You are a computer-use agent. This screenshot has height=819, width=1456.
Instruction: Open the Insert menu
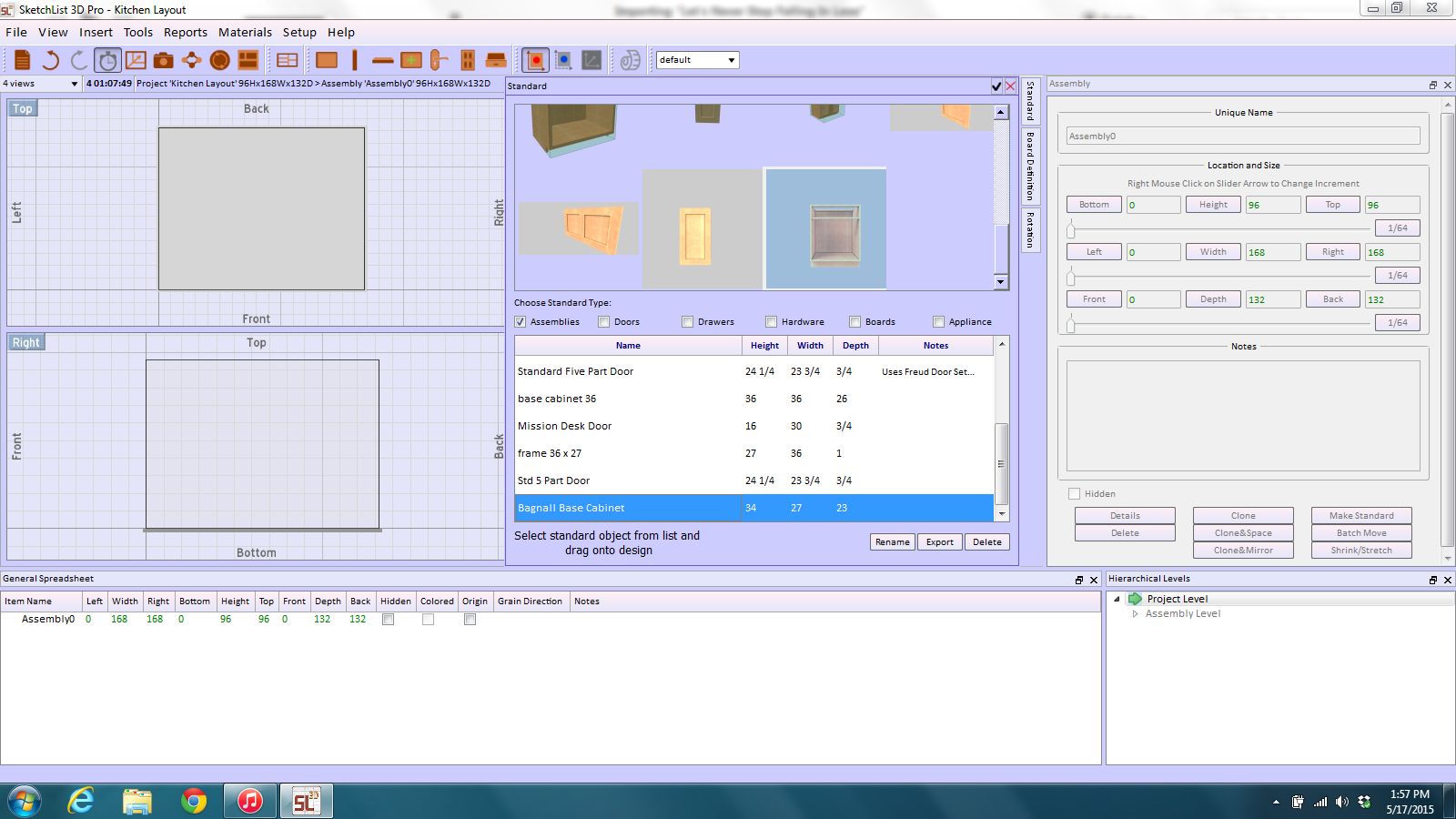click(96, 32)
